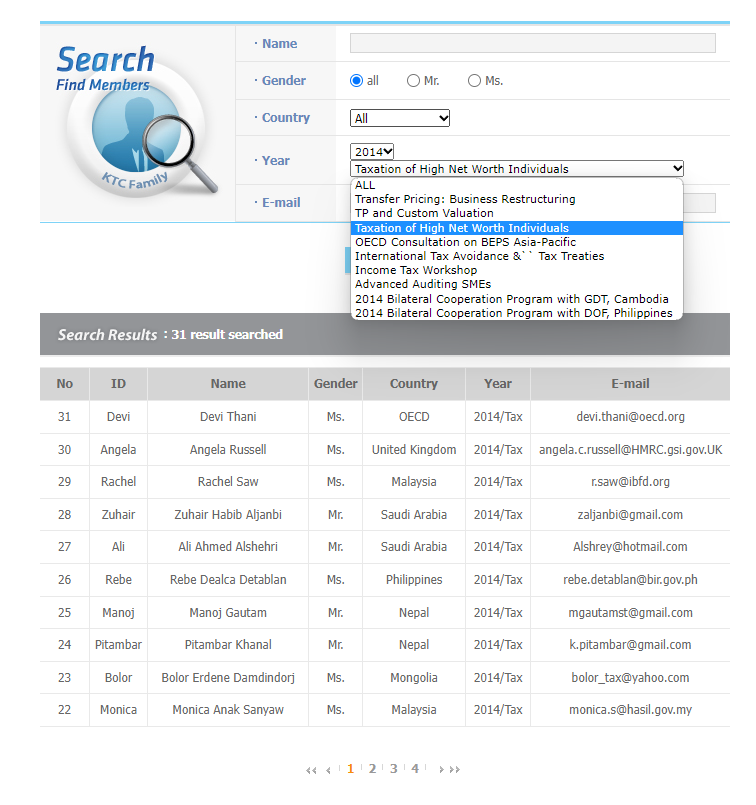This screenshot has width=756, height=805.
Task: Click the next page single arrow
Action: coord(440,770)
